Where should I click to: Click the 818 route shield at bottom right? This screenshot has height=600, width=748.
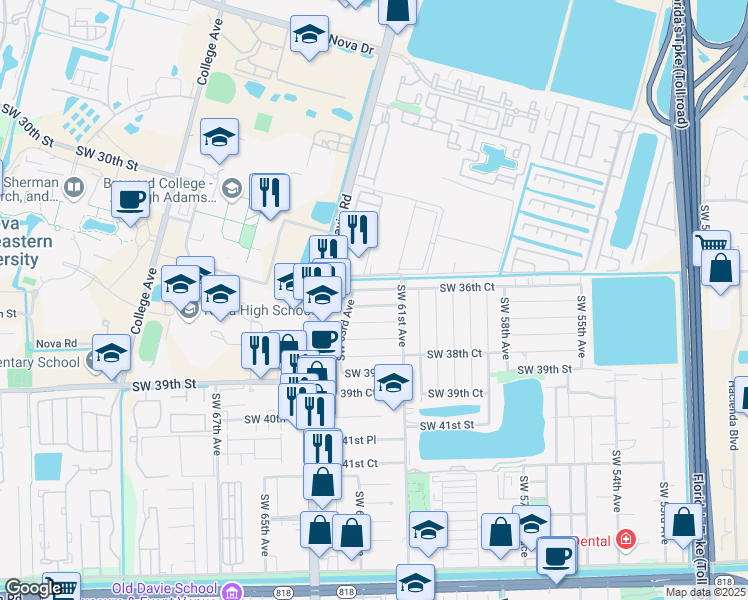click(725, 581)
